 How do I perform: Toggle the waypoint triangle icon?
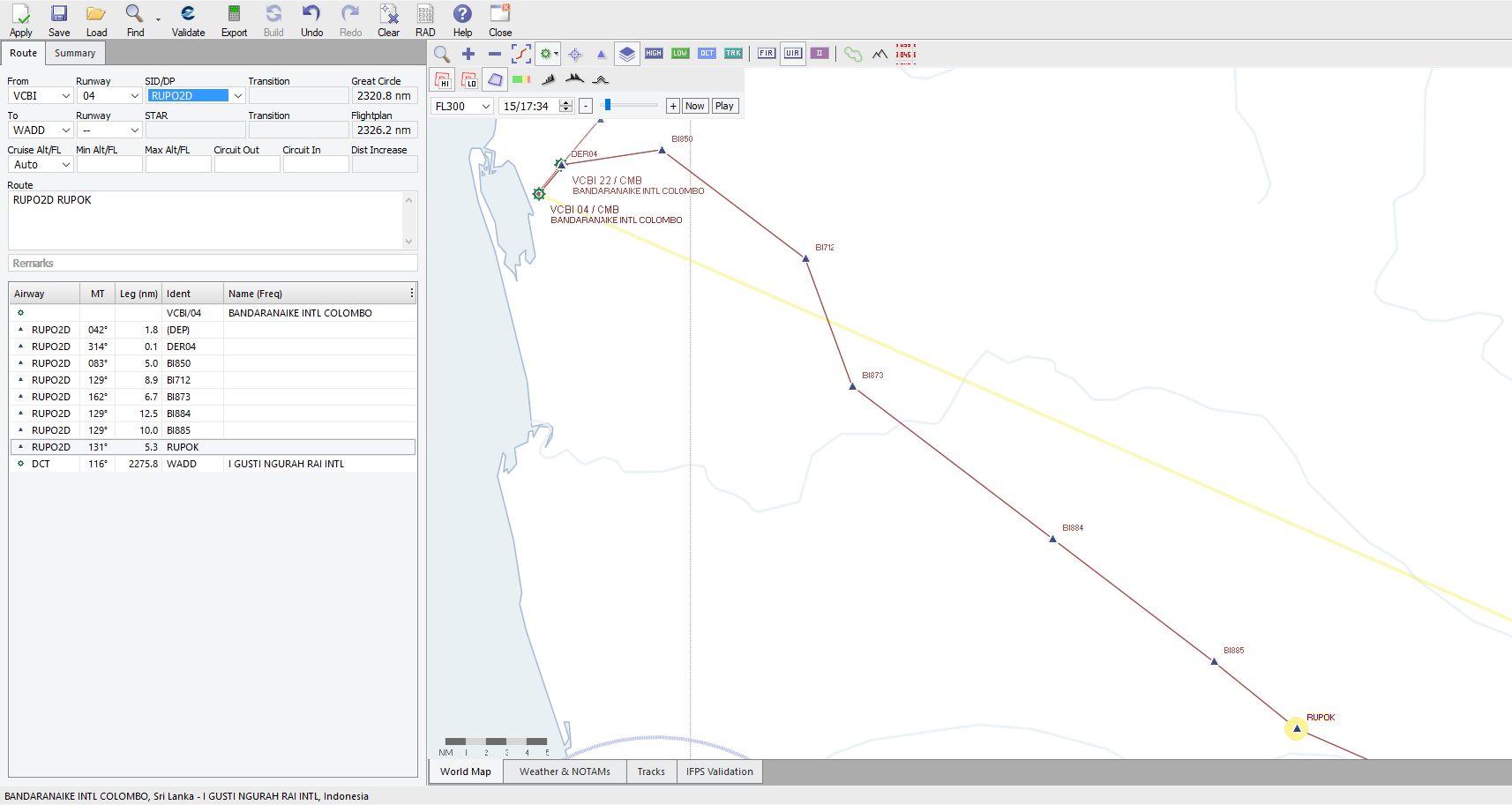click(602, 54)
